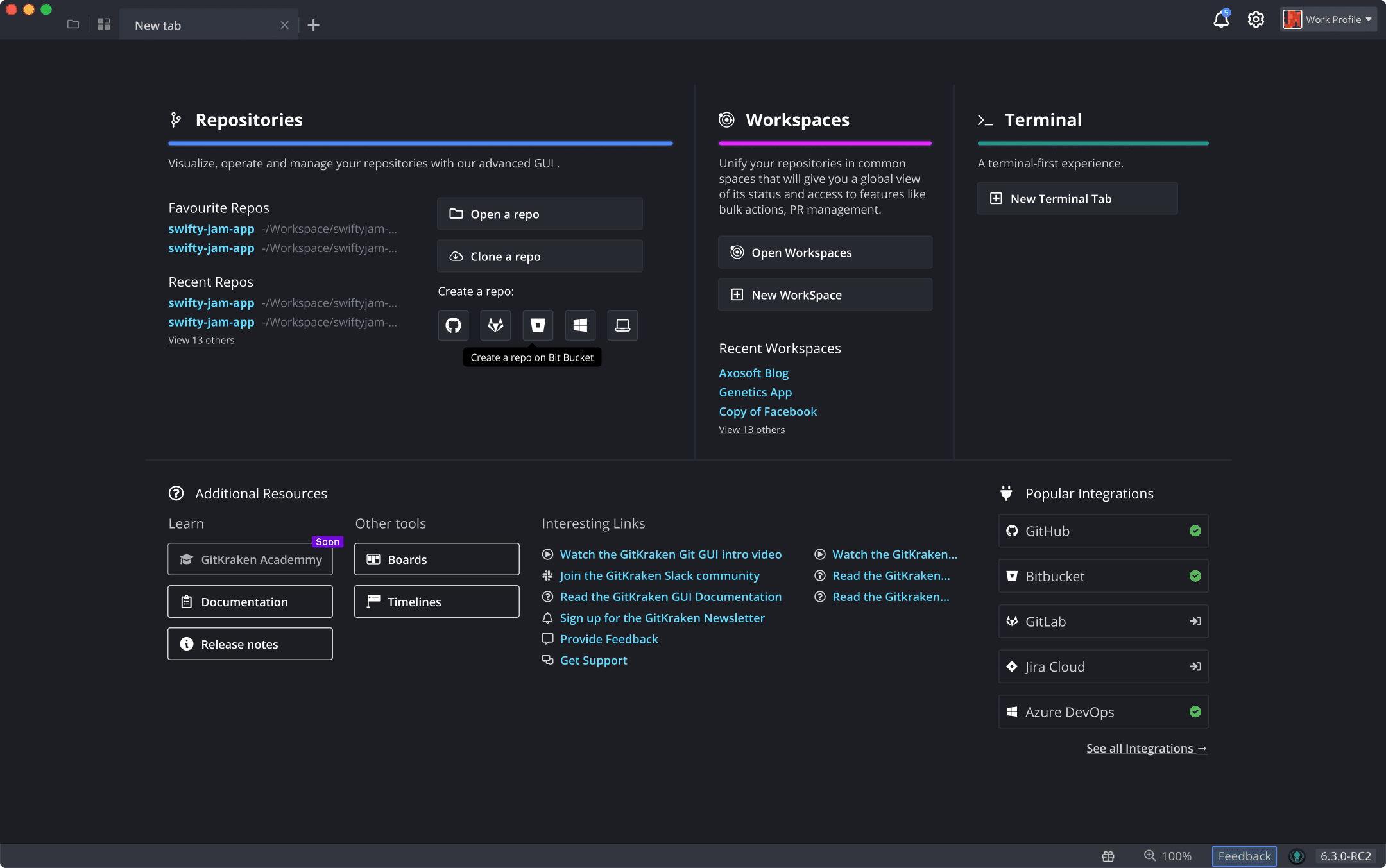Watch the GitKraken Git GUI intro video

tap(671, 554)
